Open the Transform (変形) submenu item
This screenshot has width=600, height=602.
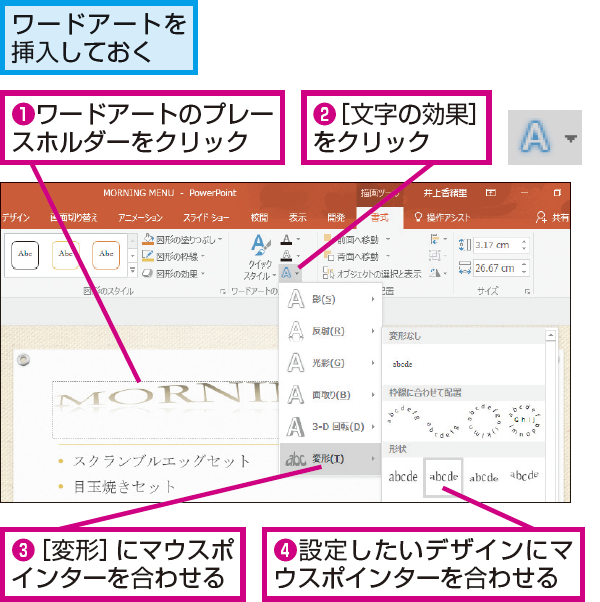click(x=330, y=459)
